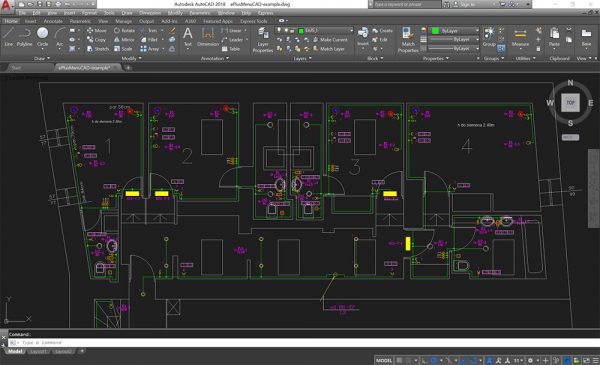Click Match Layer button
This screenshot has width=600, height=365.
point(329,49)
